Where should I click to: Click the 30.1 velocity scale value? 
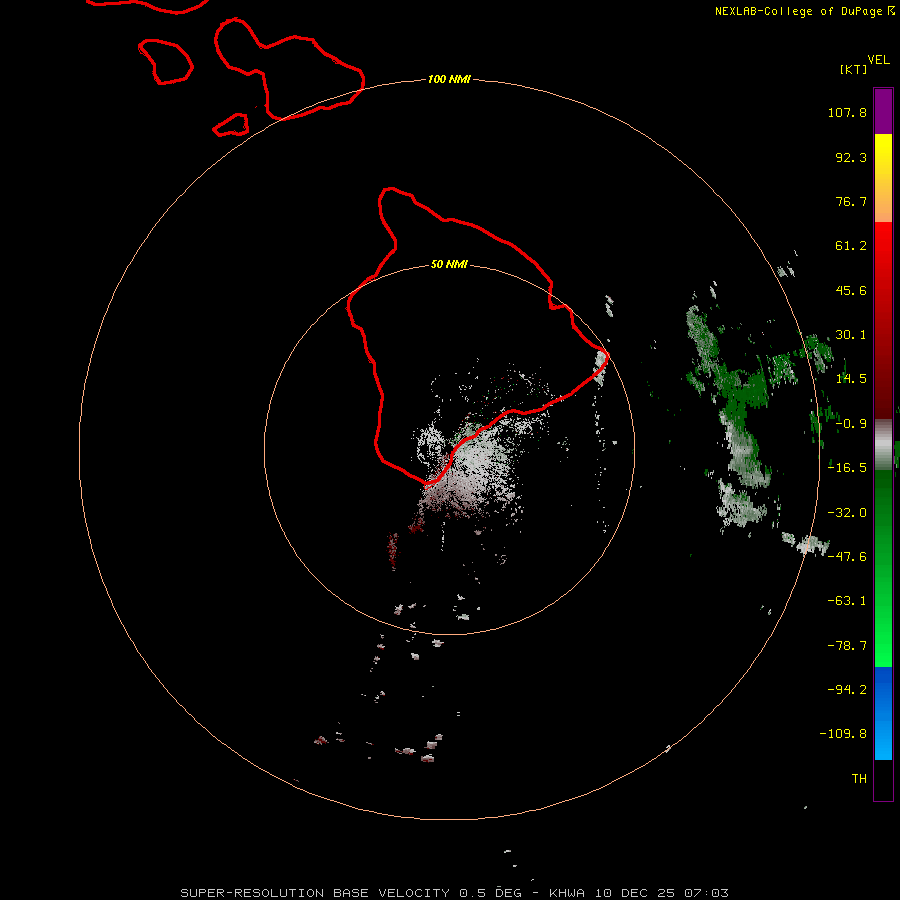[x=851, y=335]
